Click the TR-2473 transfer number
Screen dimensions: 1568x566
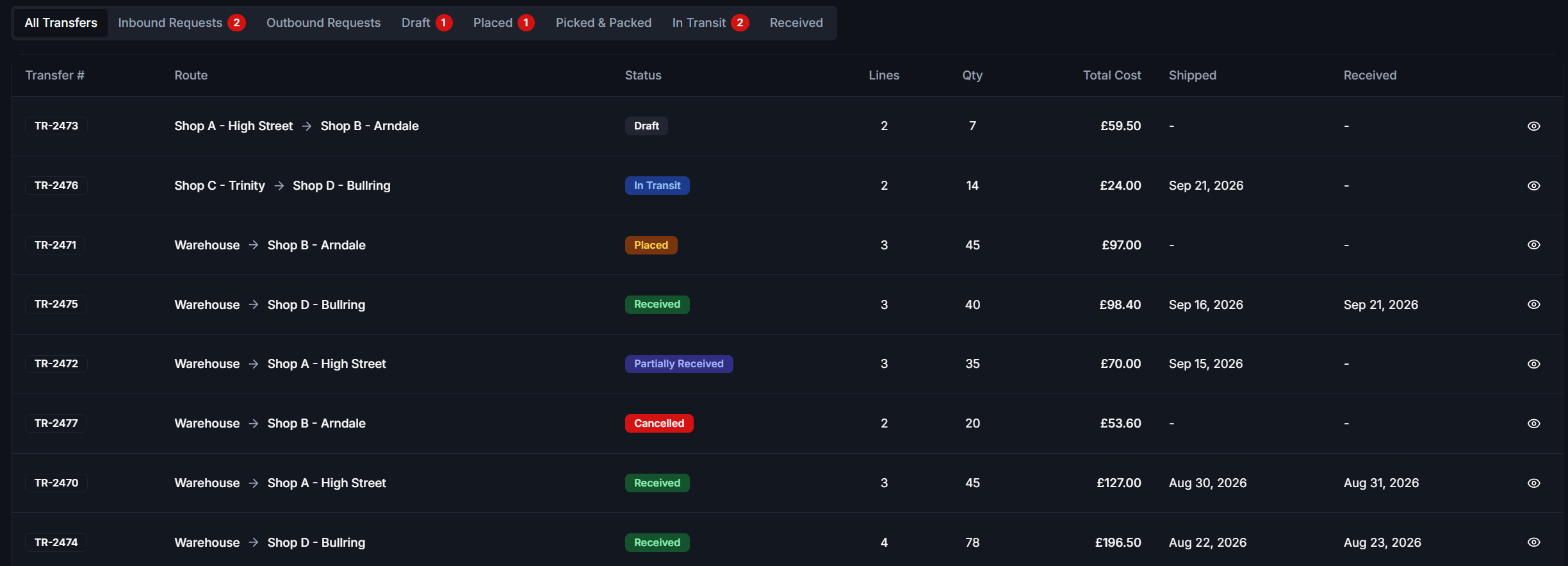click(56, 126)
